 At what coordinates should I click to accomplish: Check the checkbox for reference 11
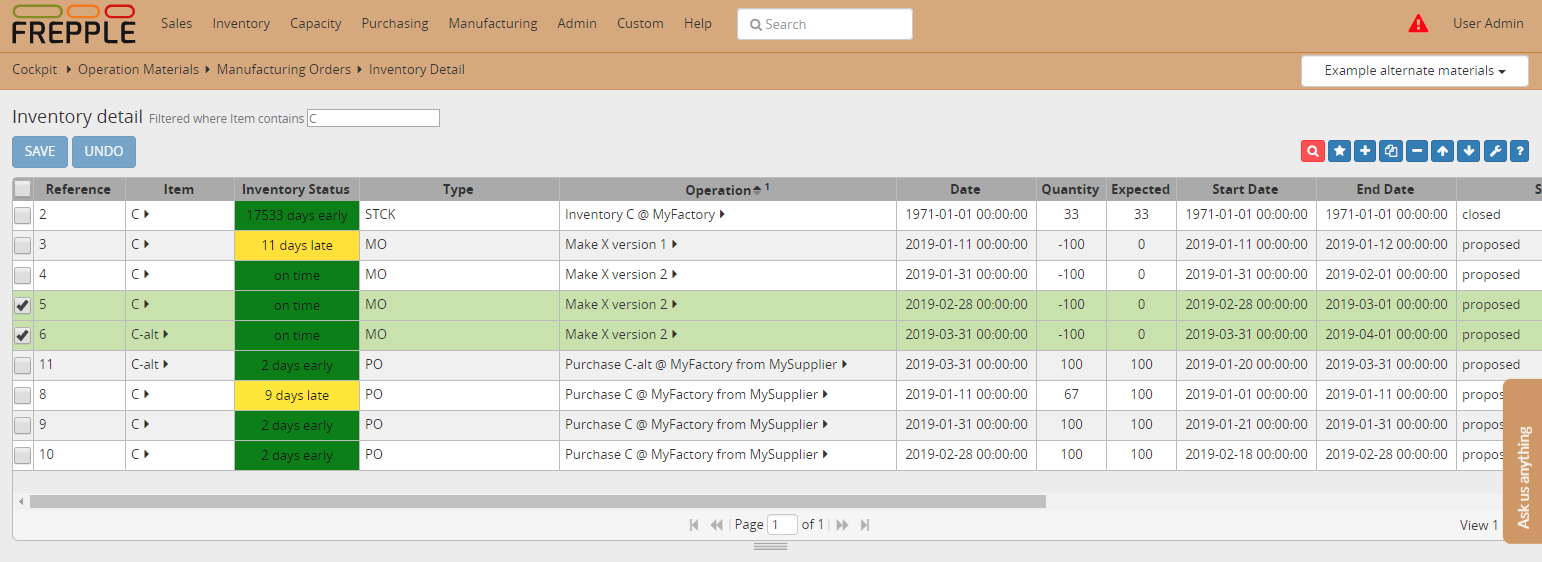22,365
